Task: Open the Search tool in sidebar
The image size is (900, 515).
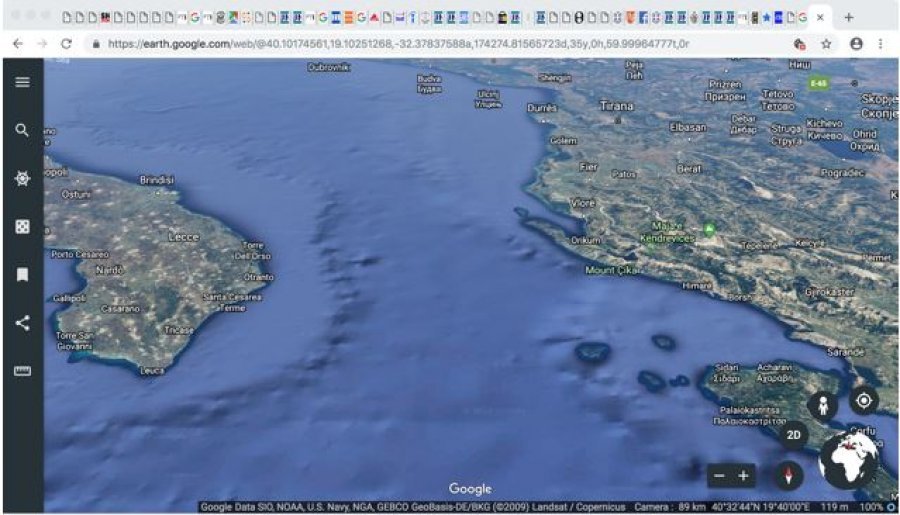Action: 22,130
